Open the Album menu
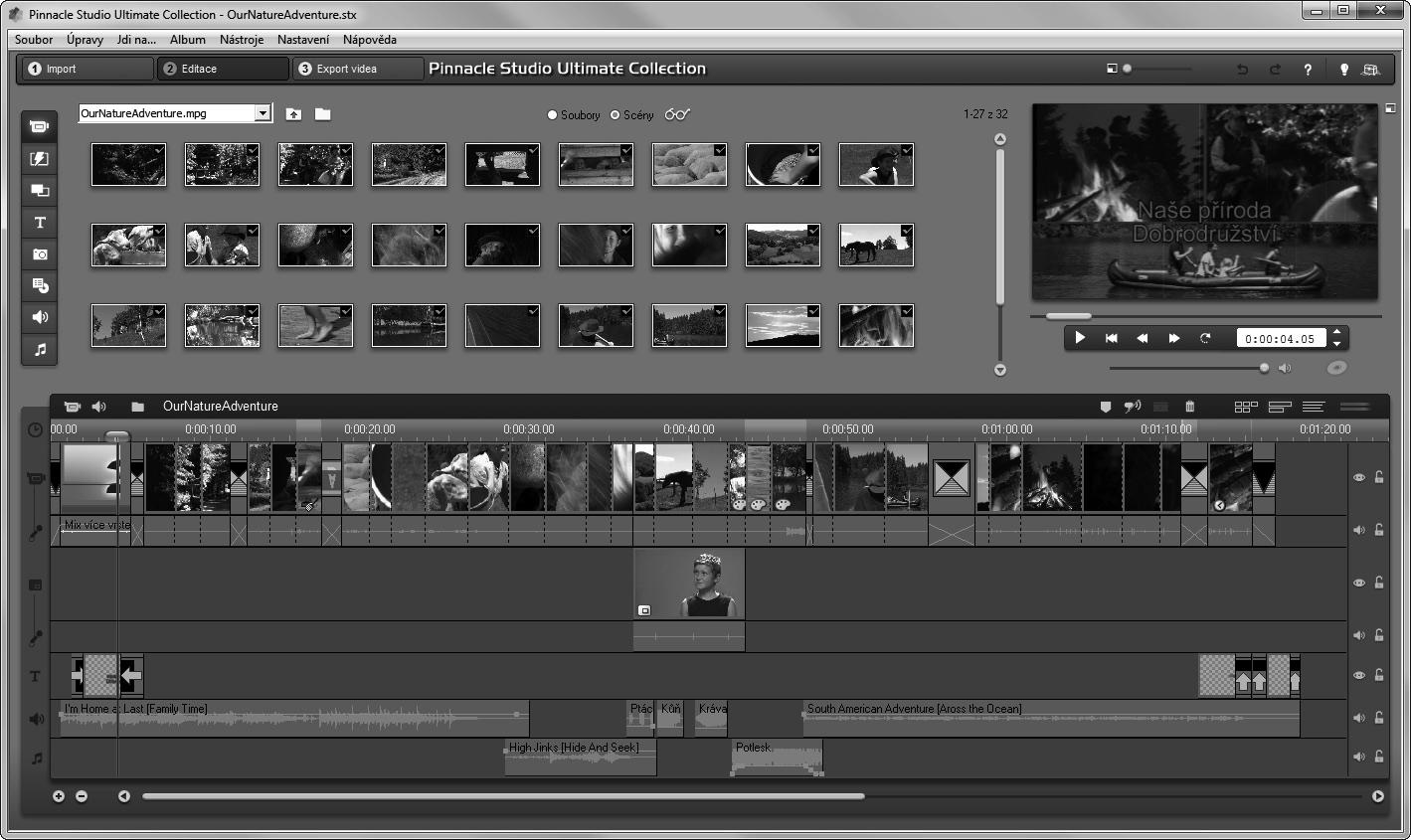1411x840 pixels. (x=188, y=40)
